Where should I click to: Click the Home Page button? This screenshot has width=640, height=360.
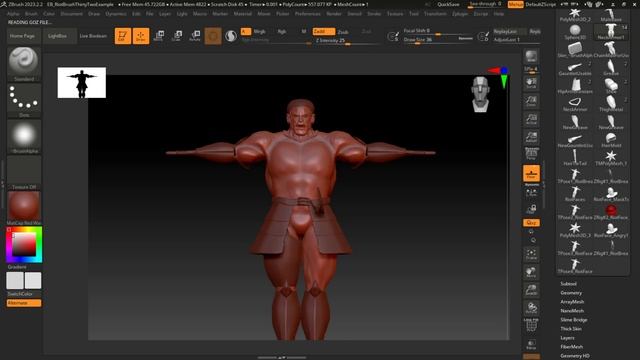(x=22, y=36)
